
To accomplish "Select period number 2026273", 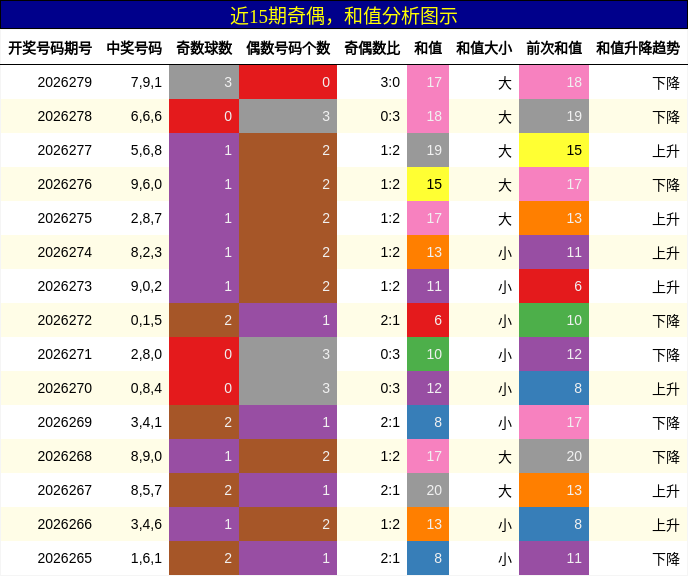I will click(64, 286).
